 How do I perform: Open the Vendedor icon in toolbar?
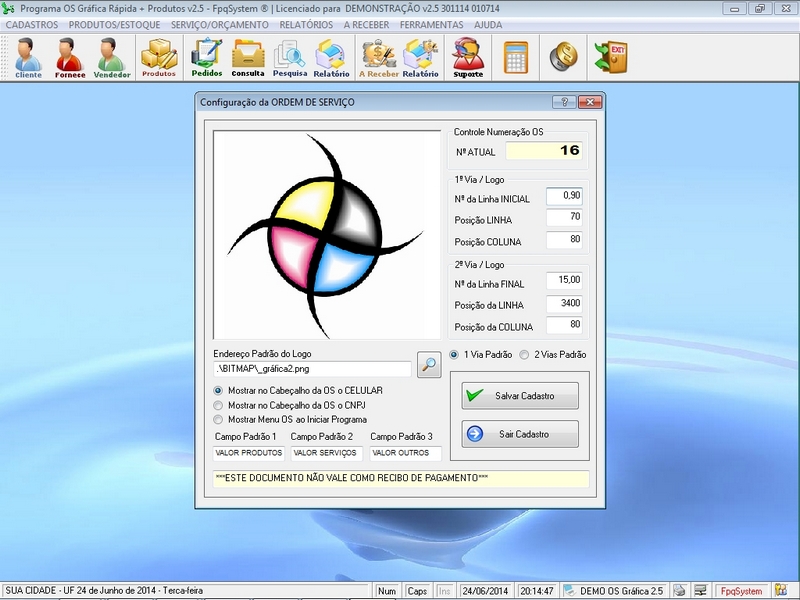112,57
